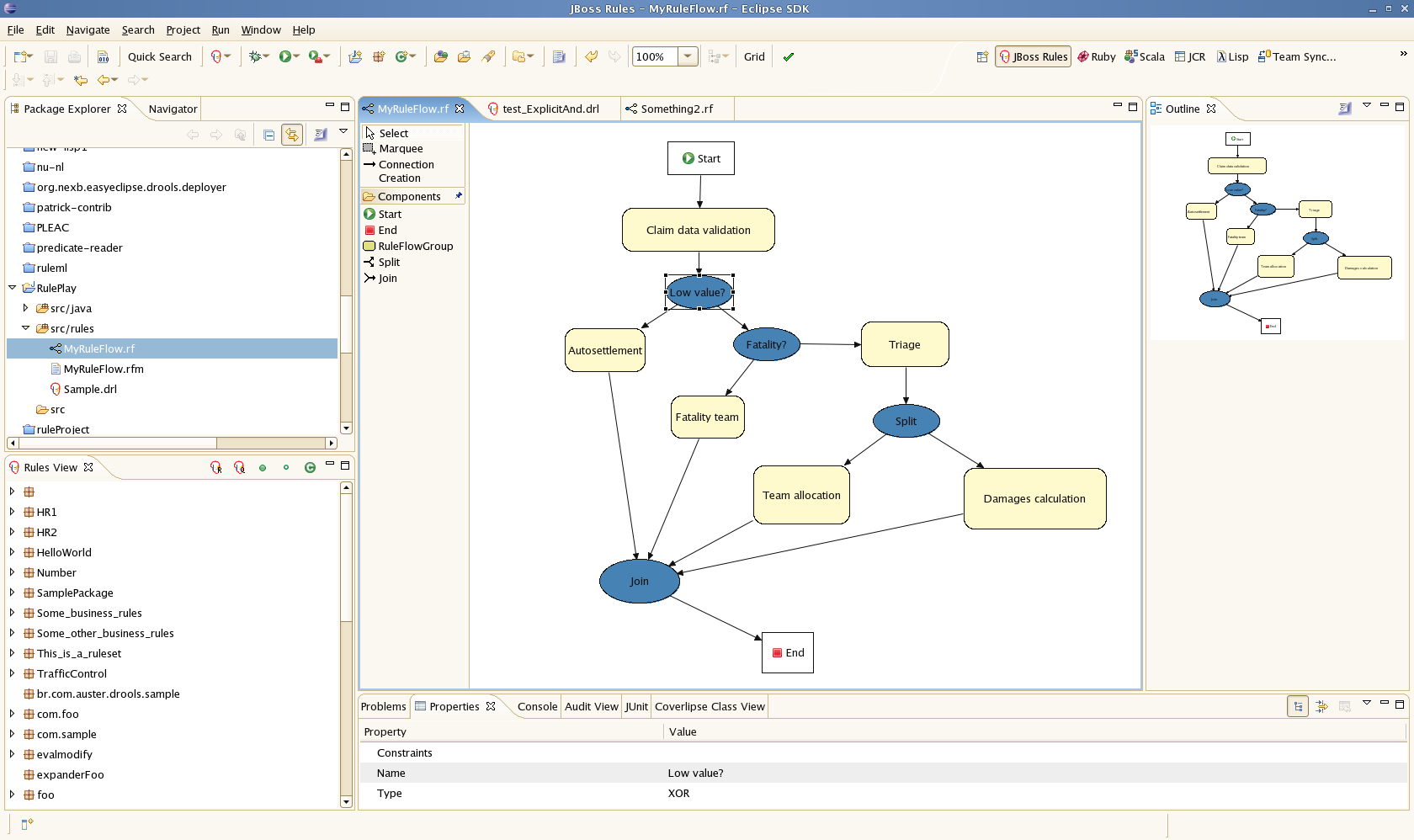Open the Navigate menu
Screen dimensions: 1414x840
click(x=88, y=30)
